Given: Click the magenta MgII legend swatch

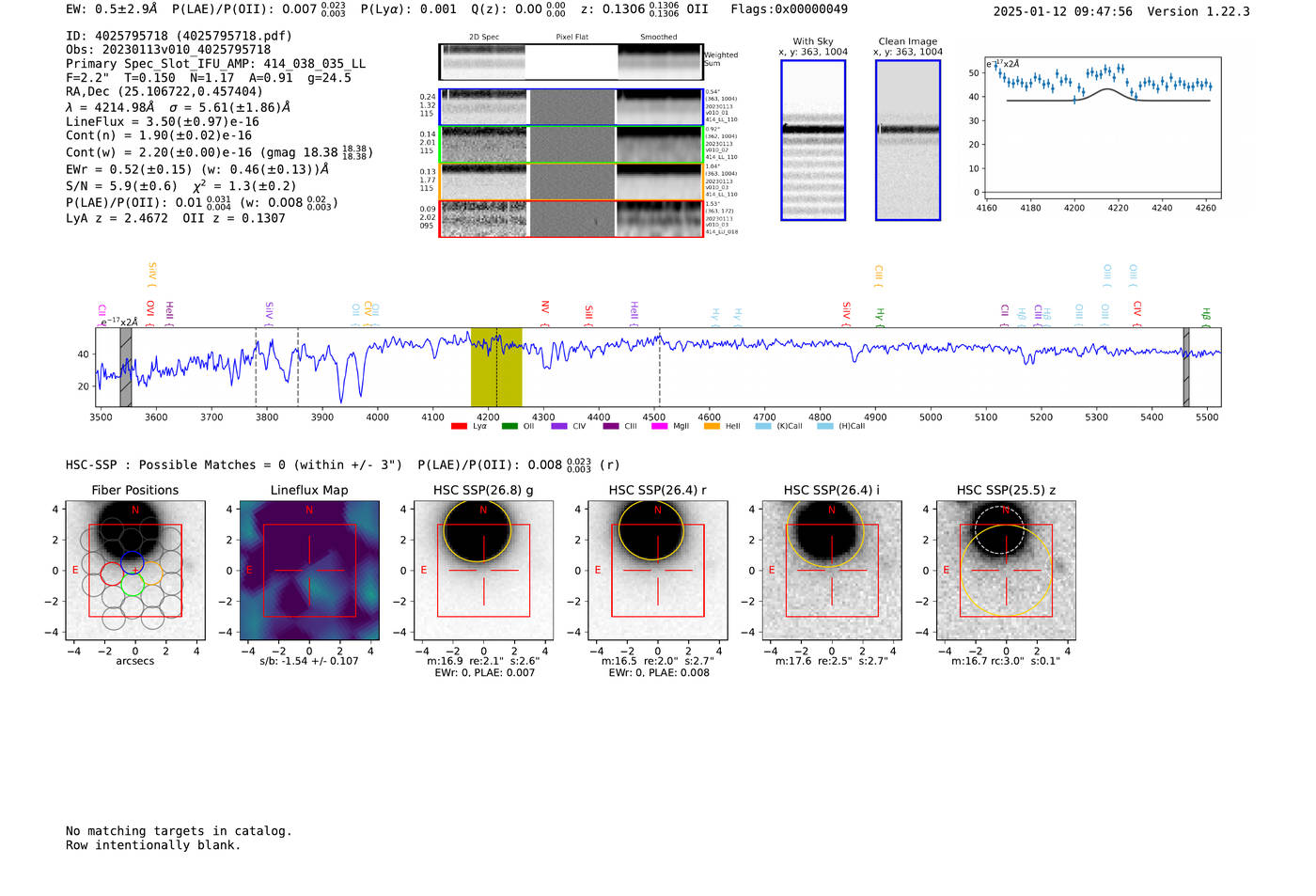Looking at the screenshot, I should tap(660, 426).
